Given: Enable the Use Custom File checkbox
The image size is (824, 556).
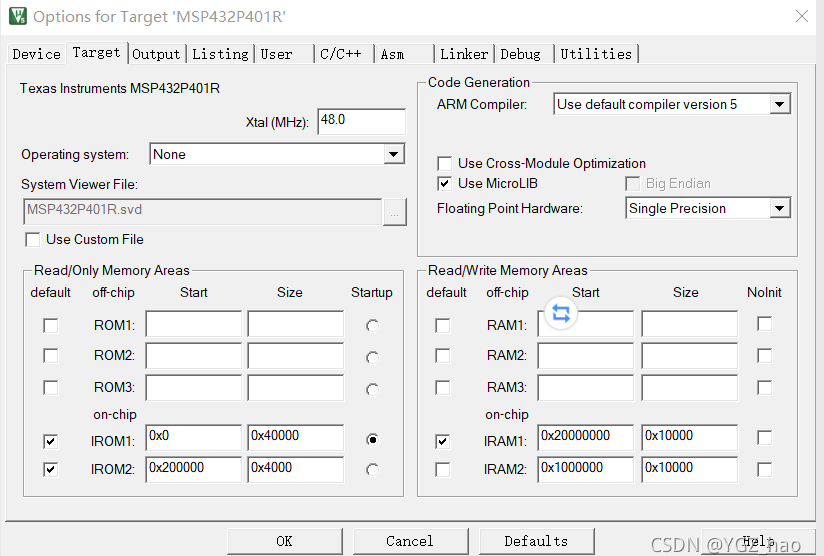Looking at the screenshot, I should click(x=33, y=240).
